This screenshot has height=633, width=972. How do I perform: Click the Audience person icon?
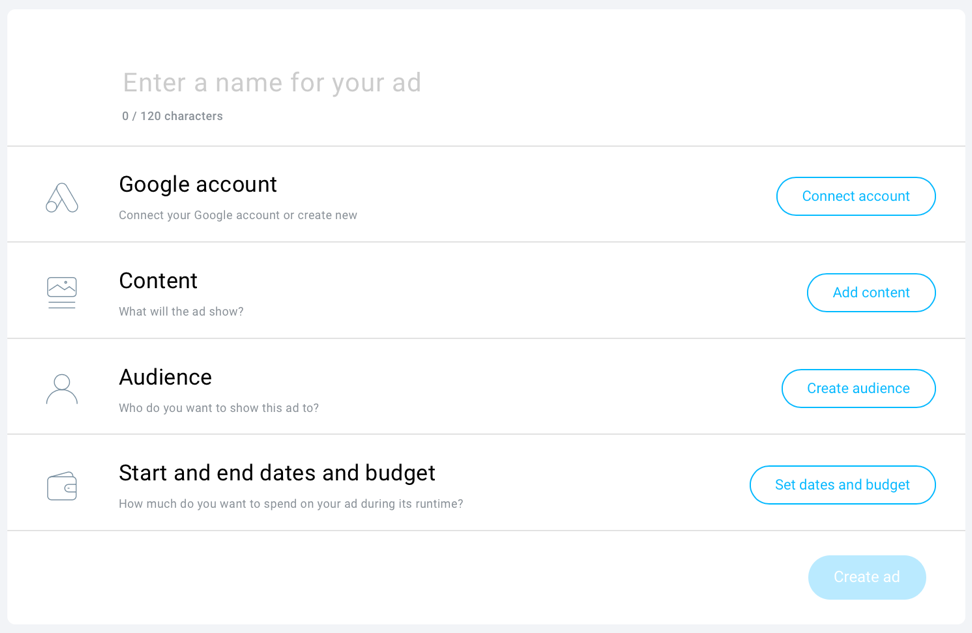(62, 389)
